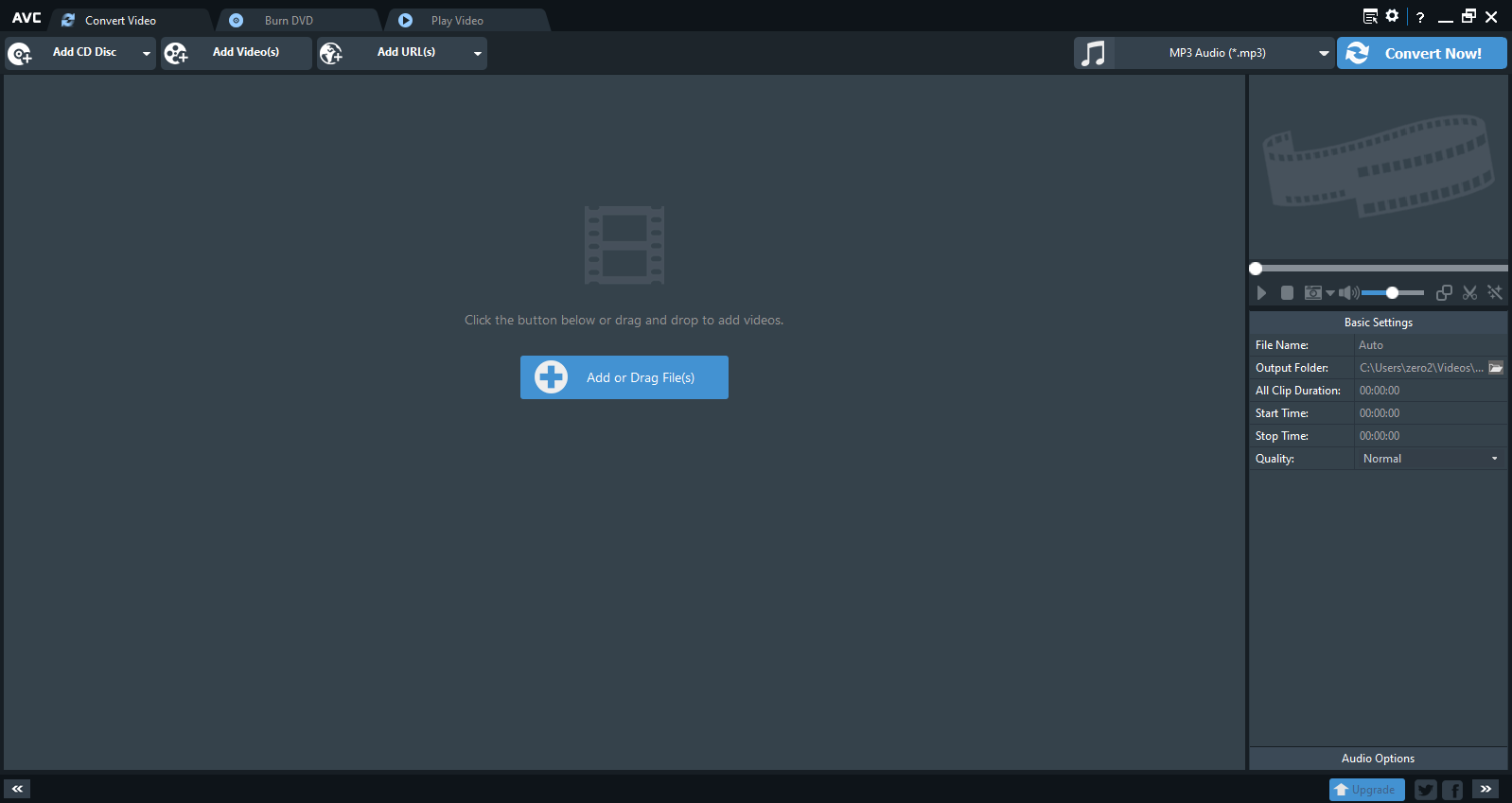Open the MP3 Audio (*.mp3) output format dropdown

click(x=1225, y=53)
